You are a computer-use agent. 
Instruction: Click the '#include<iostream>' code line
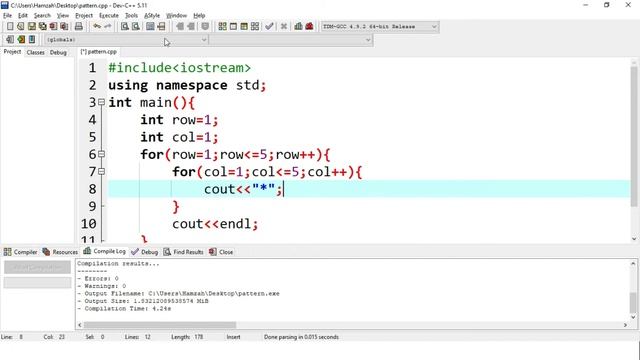pyautogui.click(x=180, y=68)
